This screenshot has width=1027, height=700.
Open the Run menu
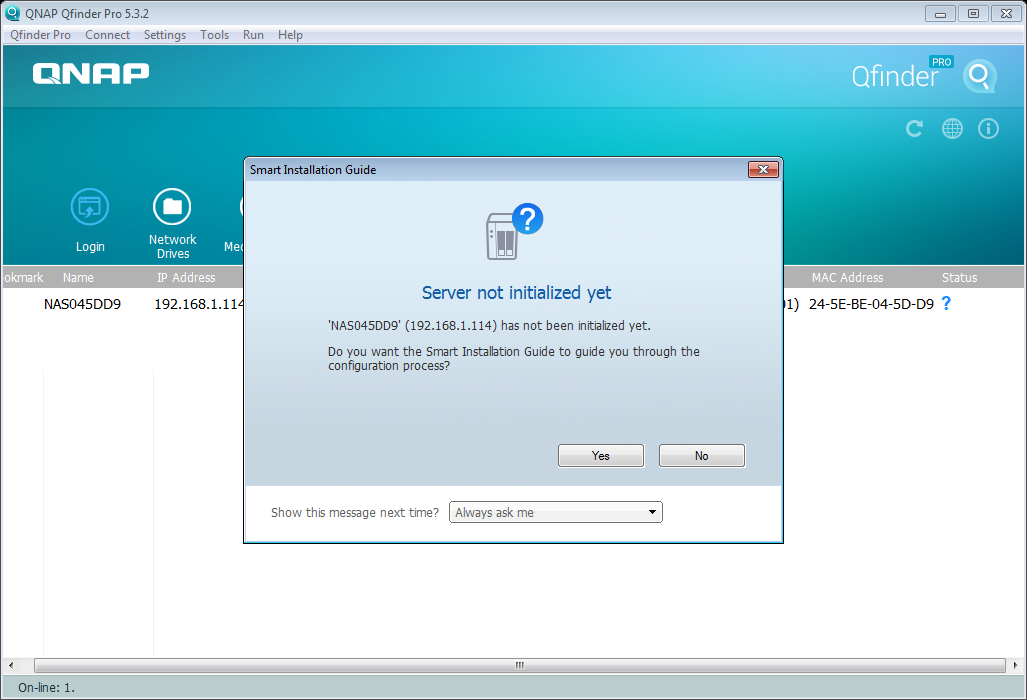click(253, 35)
